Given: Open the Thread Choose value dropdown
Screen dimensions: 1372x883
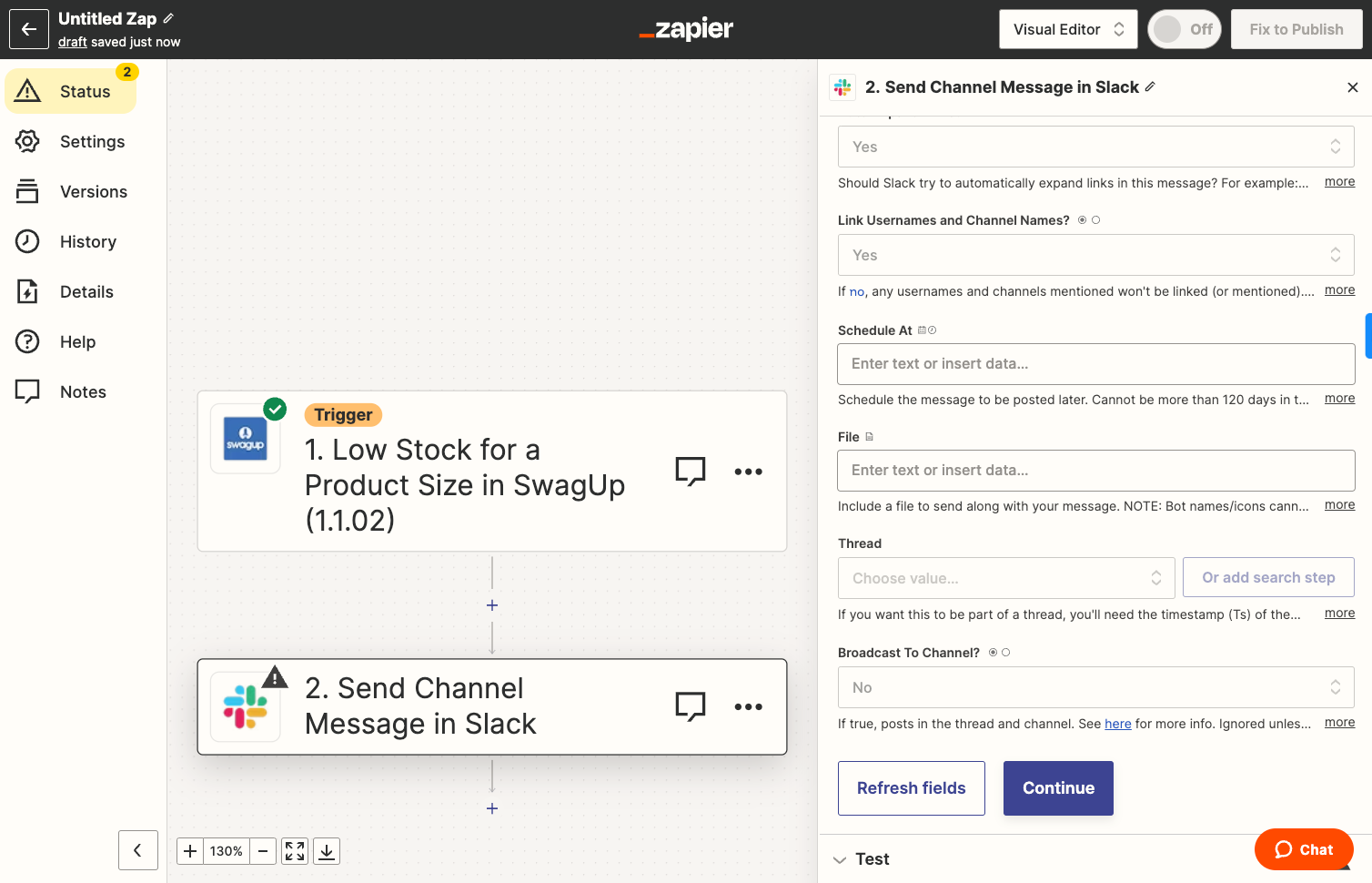Looking at the screenshot, I should coord(1006,578).
